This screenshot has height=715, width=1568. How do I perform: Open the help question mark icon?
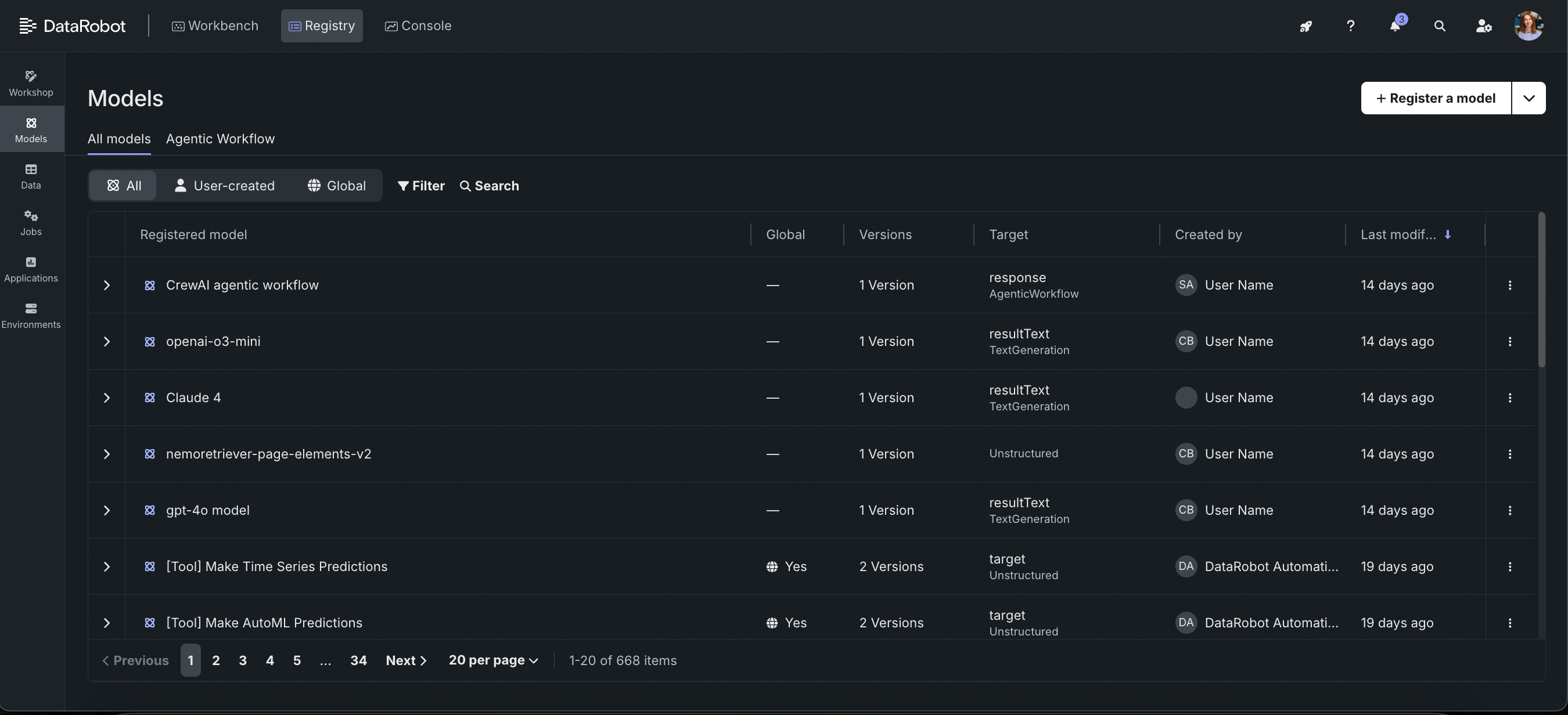(1350, 26)
